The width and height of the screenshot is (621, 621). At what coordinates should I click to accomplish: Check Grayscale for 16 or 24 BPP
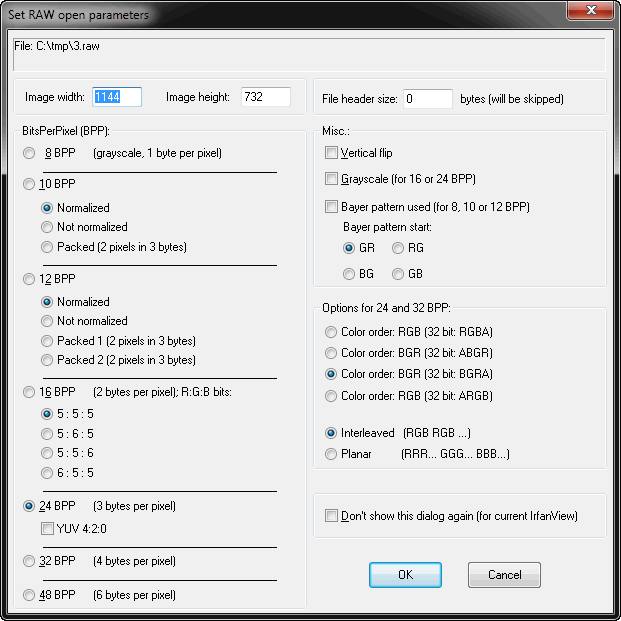pyautogui.click(x=331, y=179)
